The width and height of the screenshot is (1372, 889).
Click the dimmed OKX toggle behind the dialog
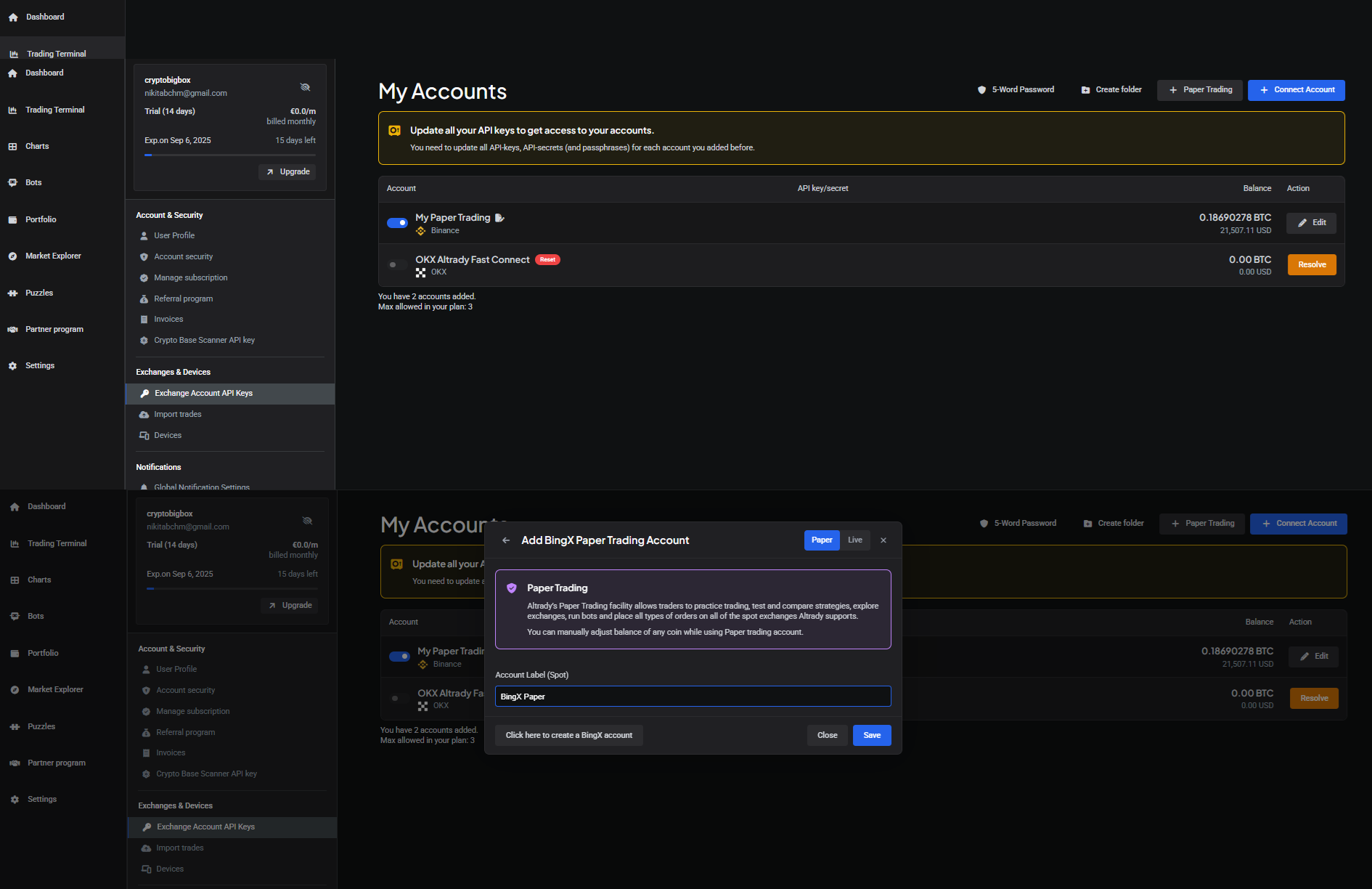click(x=399, y=698)
